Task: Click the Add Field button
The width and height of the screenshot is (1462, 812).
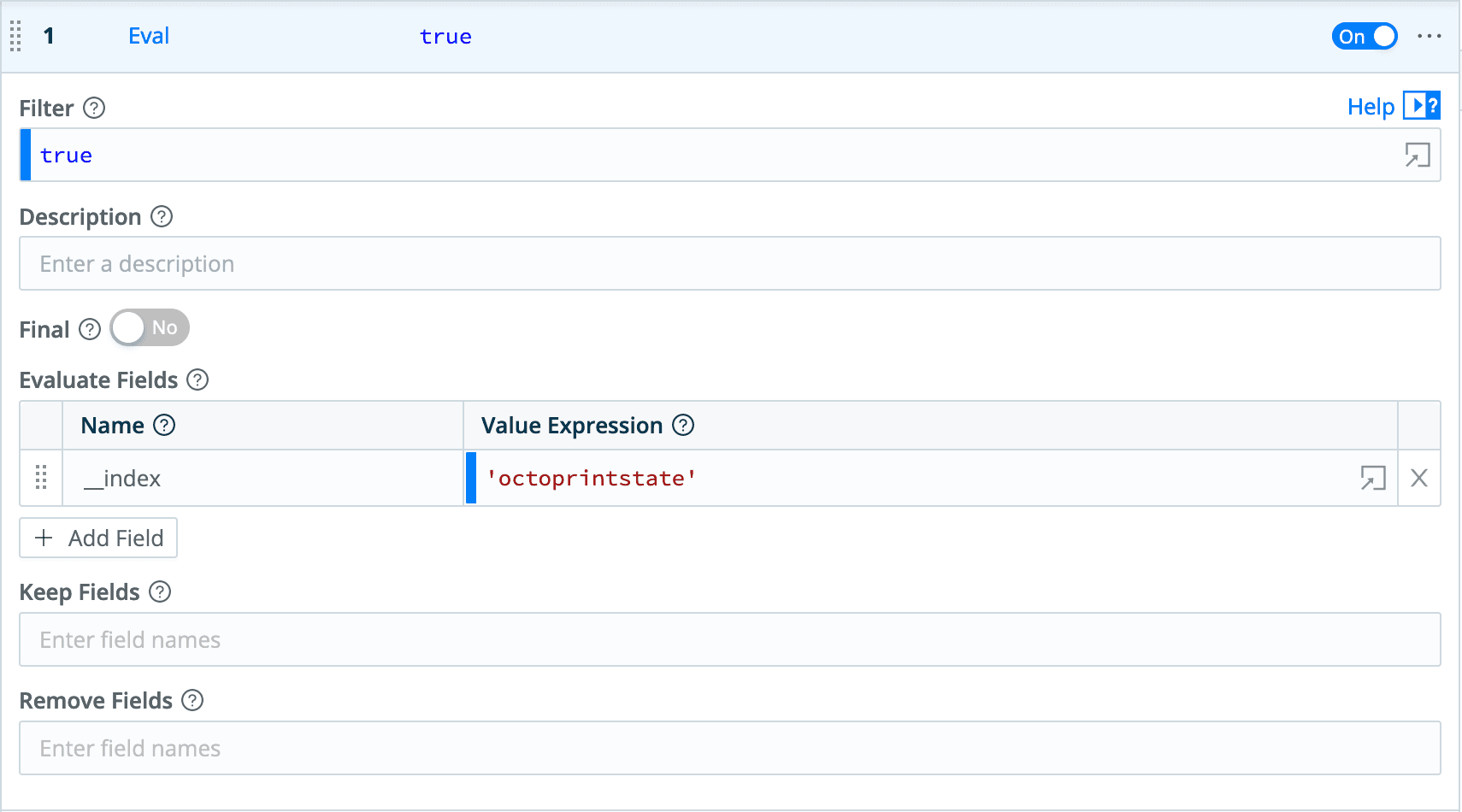Action: pos(98,538)
